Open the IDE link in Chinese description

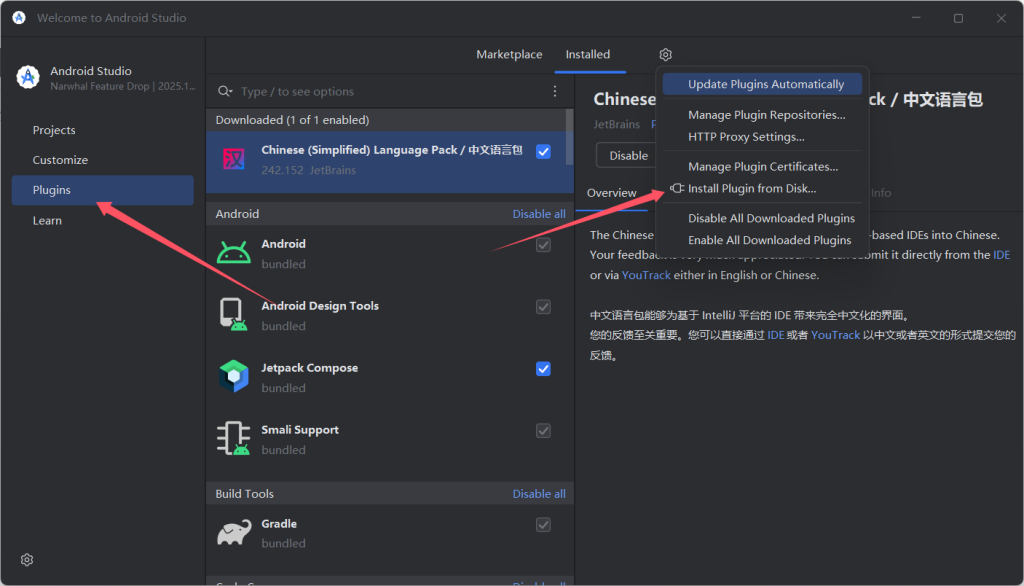coord(775,335)
